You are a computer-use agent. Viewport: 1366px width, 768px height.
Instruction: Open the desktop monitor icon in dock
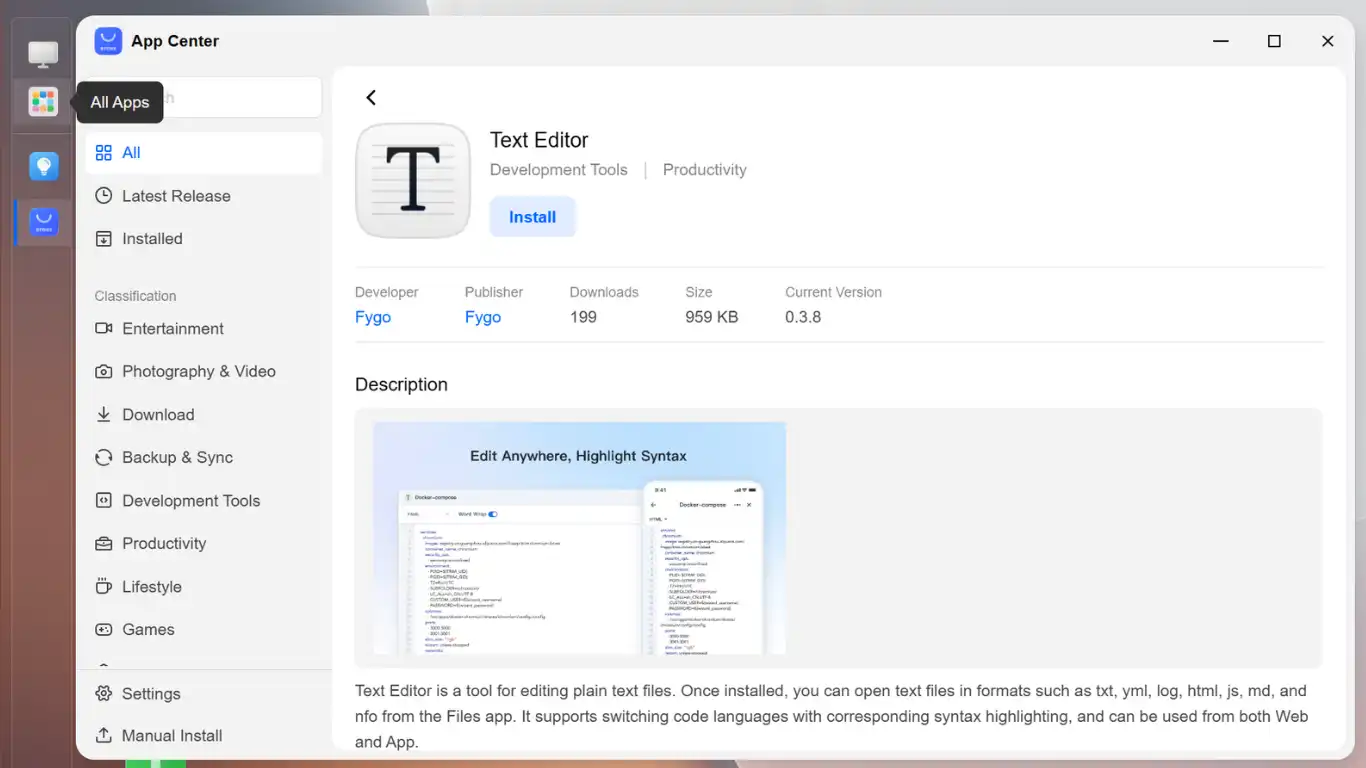(x=43, y=54)
